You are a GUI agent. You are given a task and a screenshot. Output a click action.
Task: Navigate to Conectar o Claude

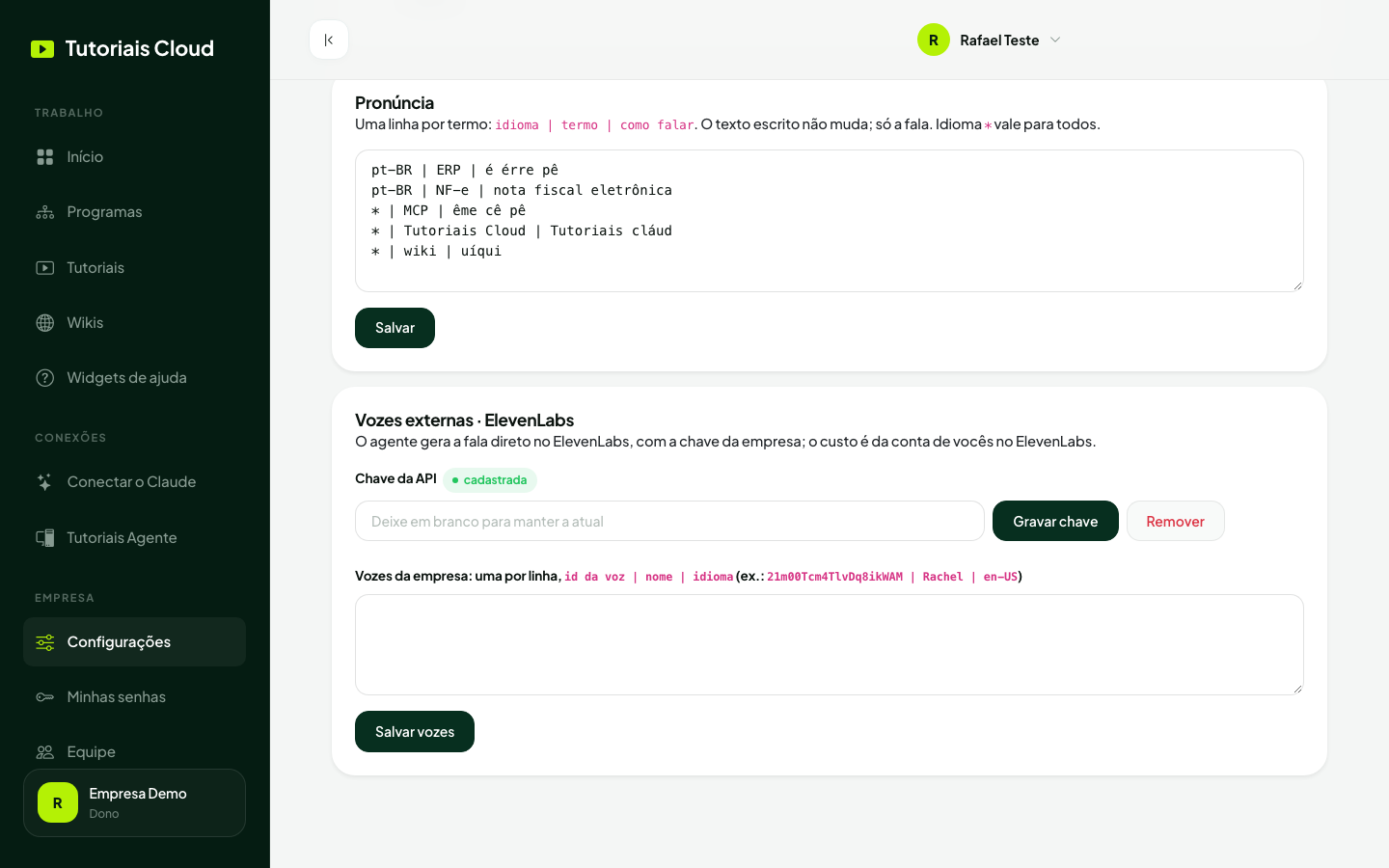click(134, 482)
